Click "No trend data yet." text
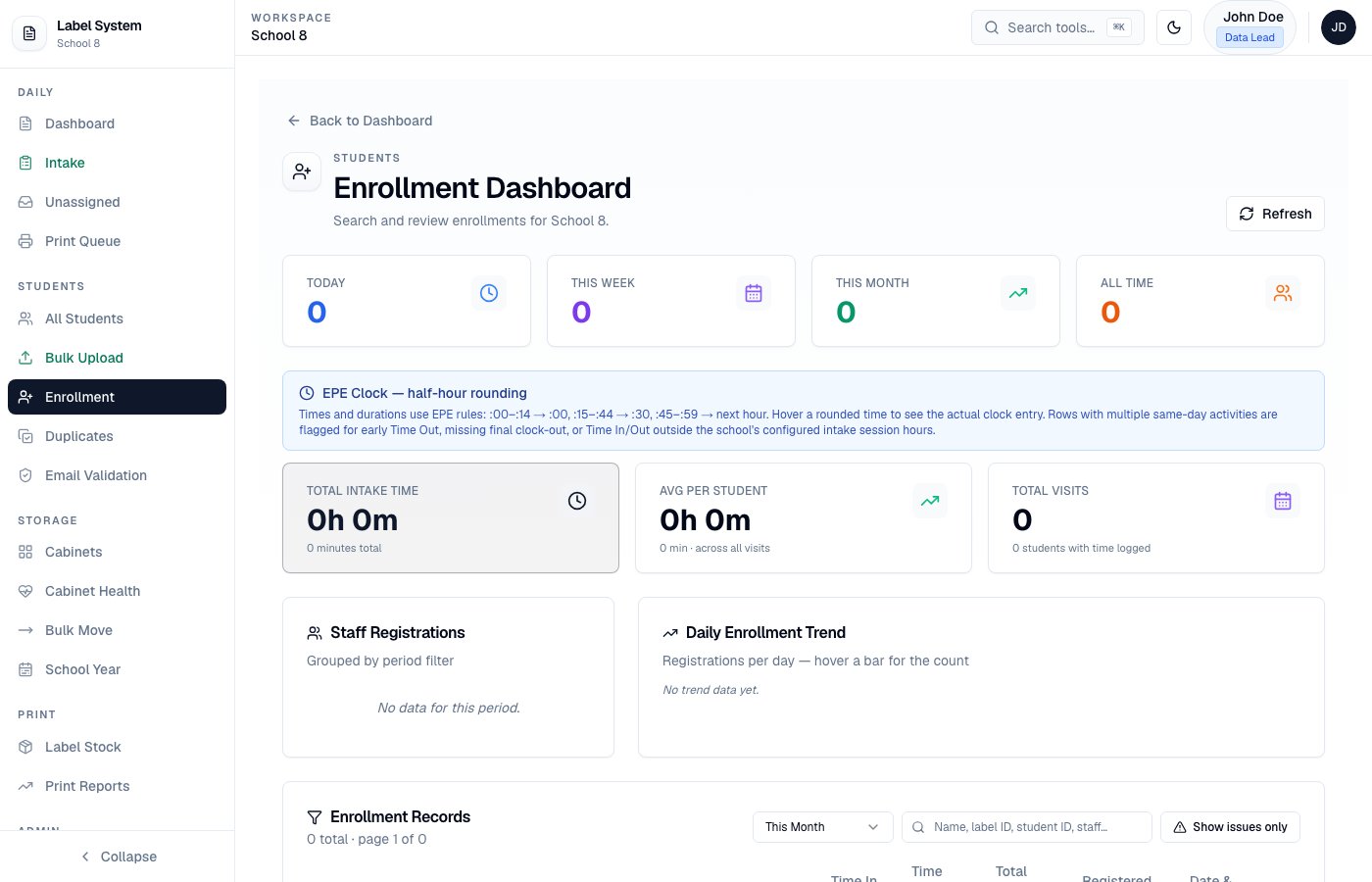 click(x=710, y=690)
